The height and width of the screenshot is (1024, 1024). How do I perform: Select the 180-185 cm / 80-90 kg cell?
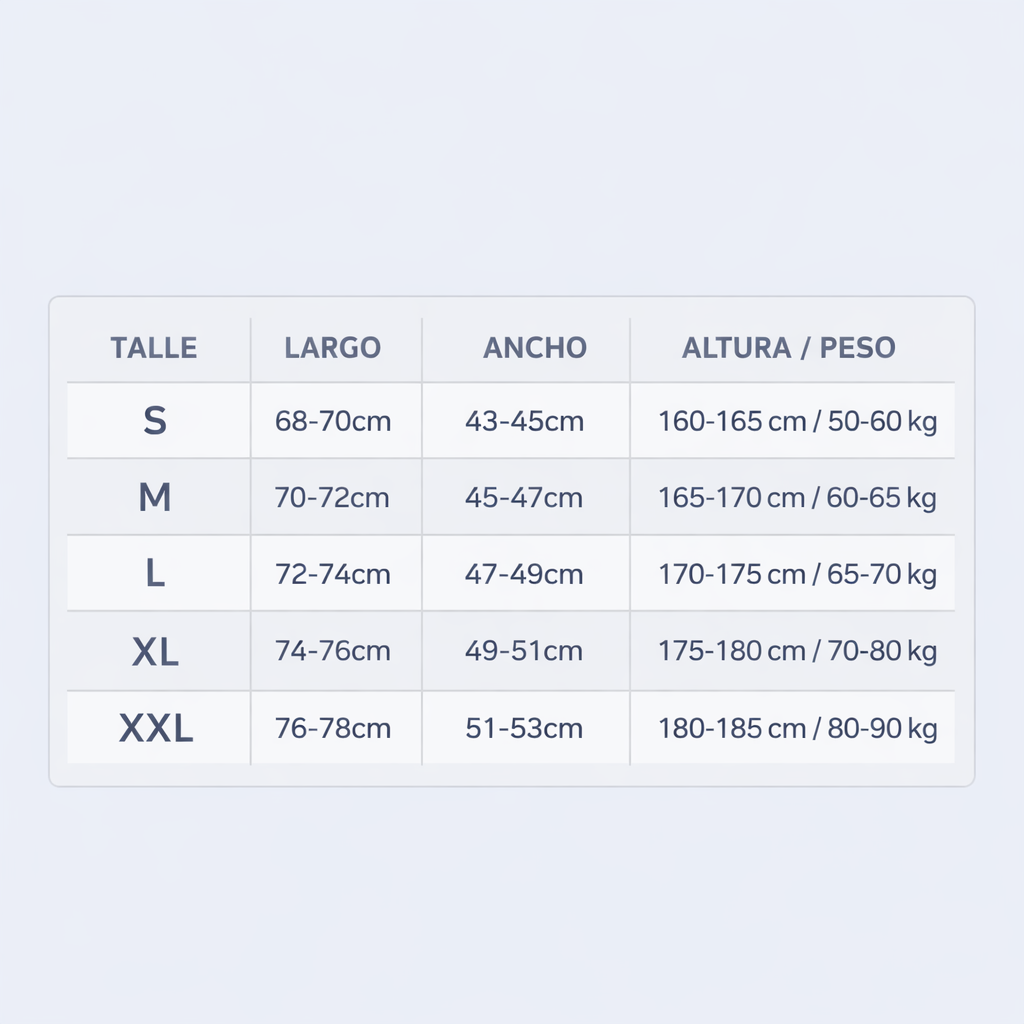point(797,728)
